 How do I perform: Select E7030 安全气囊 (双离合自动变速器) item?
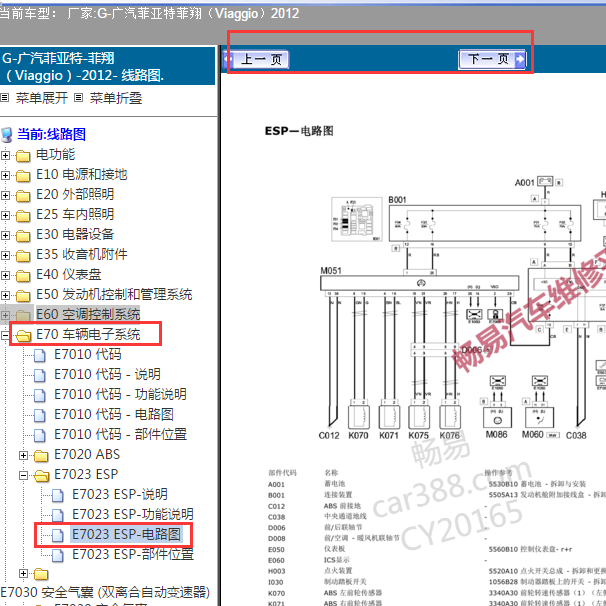pyautogui.click(x=105, y=592)
